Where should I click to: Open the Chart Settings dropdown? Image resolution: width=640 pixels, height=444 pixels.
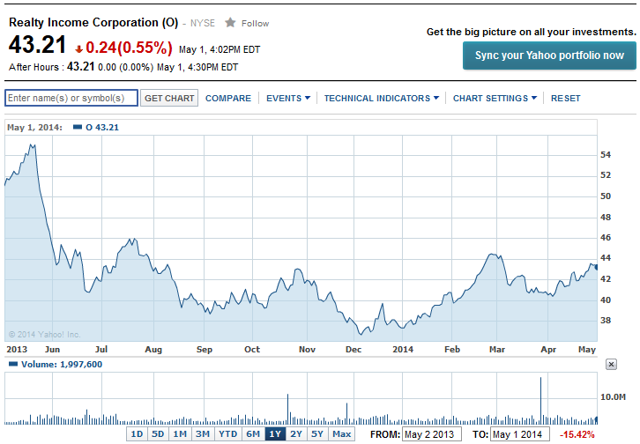[495, 98]
